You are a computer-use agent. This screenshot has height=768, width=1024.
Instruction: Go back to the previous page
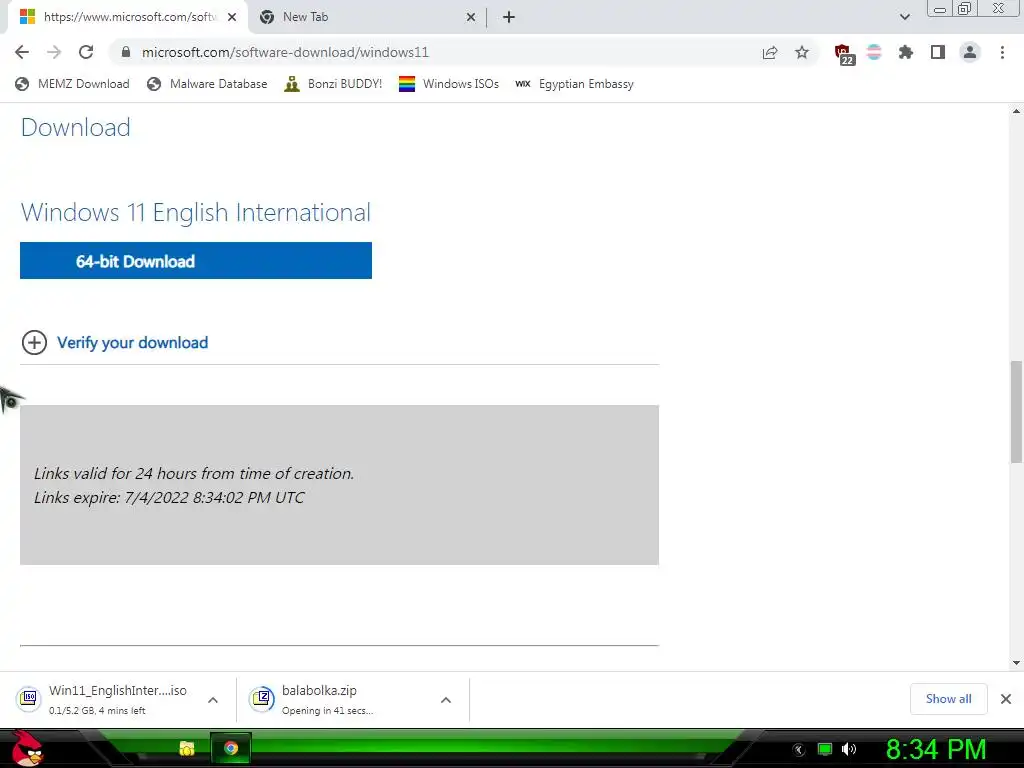[x=22, y=52]
